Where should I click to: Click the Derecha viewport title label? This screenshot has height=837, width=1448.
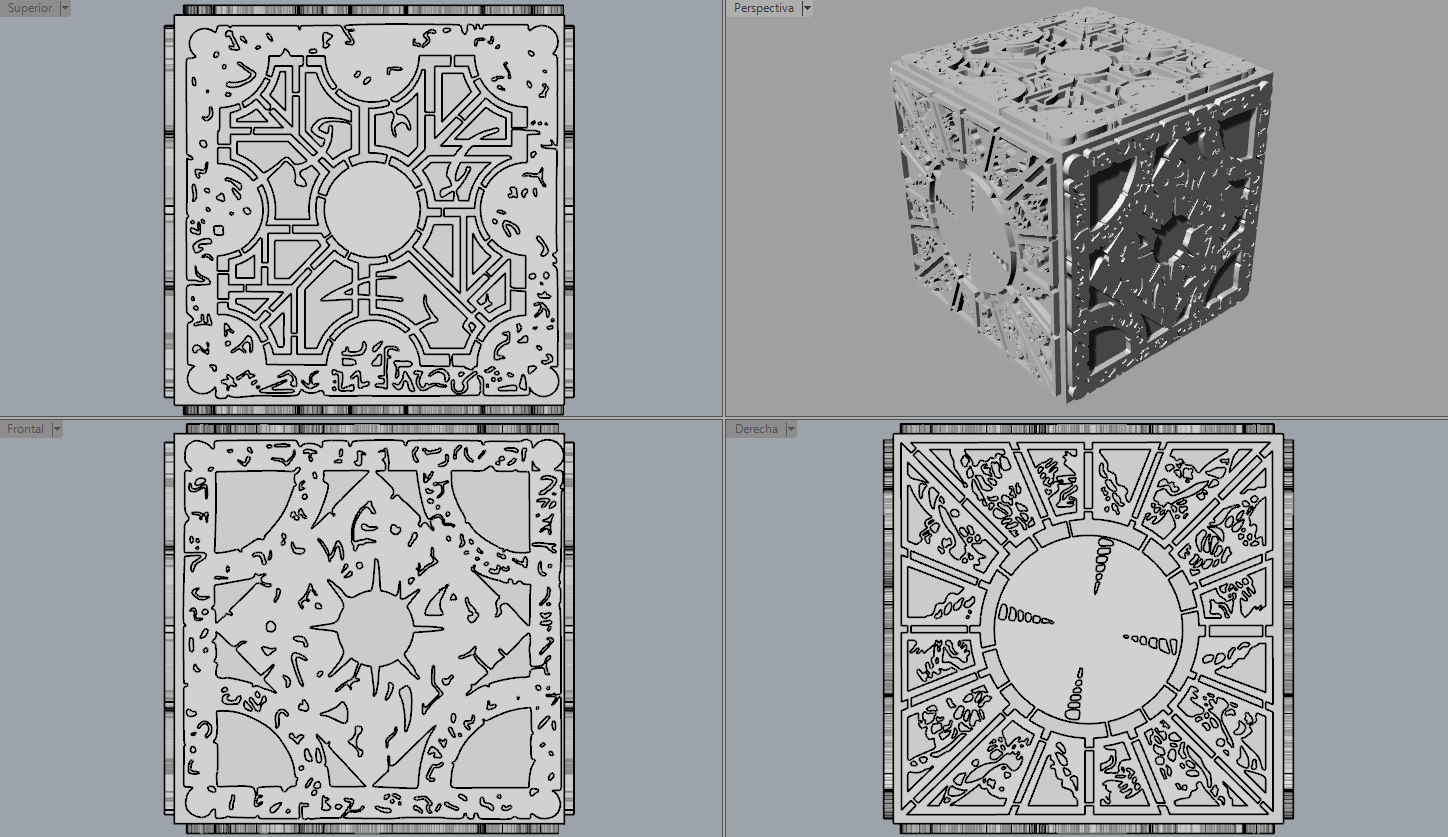coord(756,429)
